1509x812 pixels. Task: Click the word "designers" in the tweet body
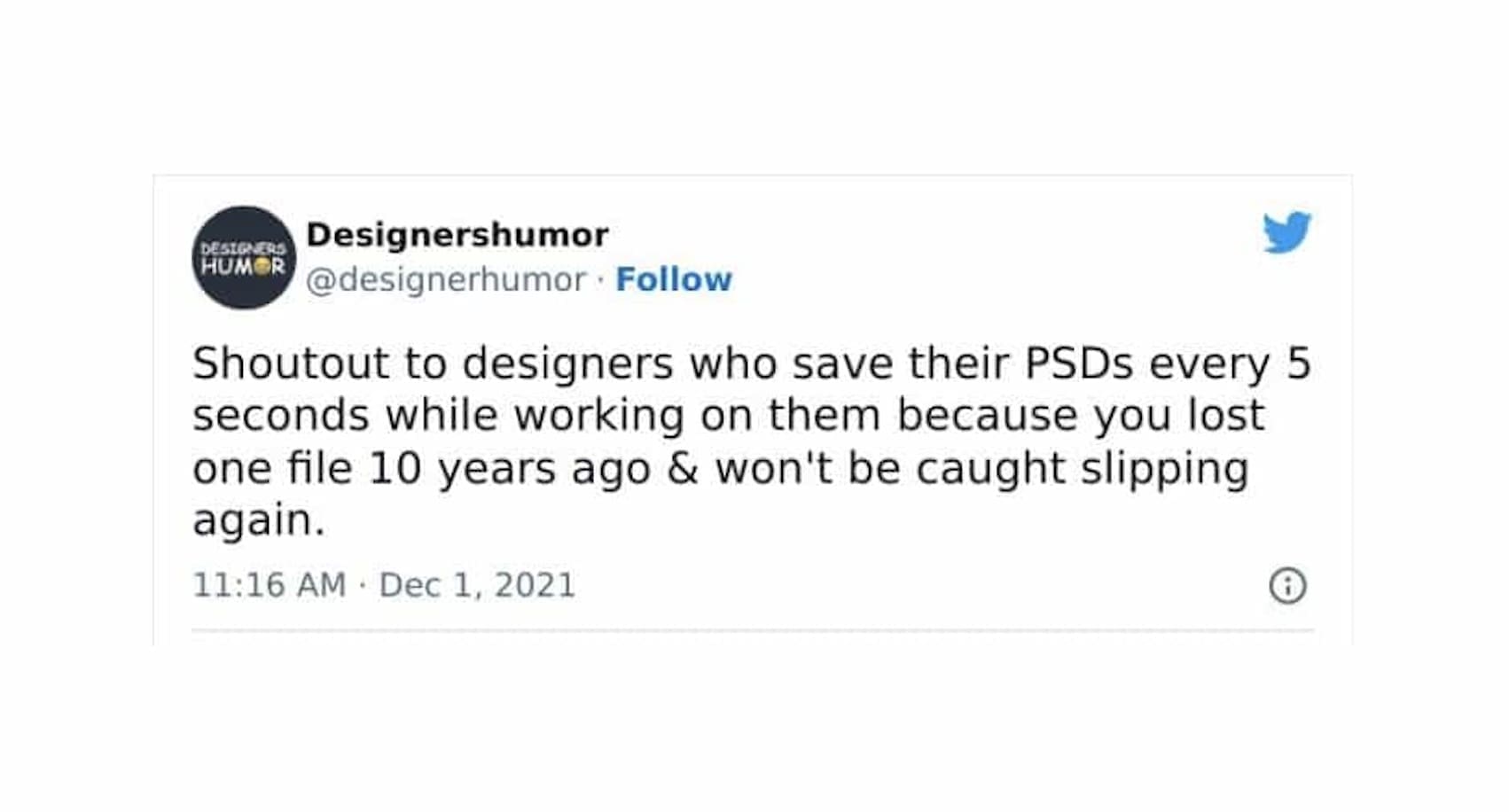(x=567, y=363)
